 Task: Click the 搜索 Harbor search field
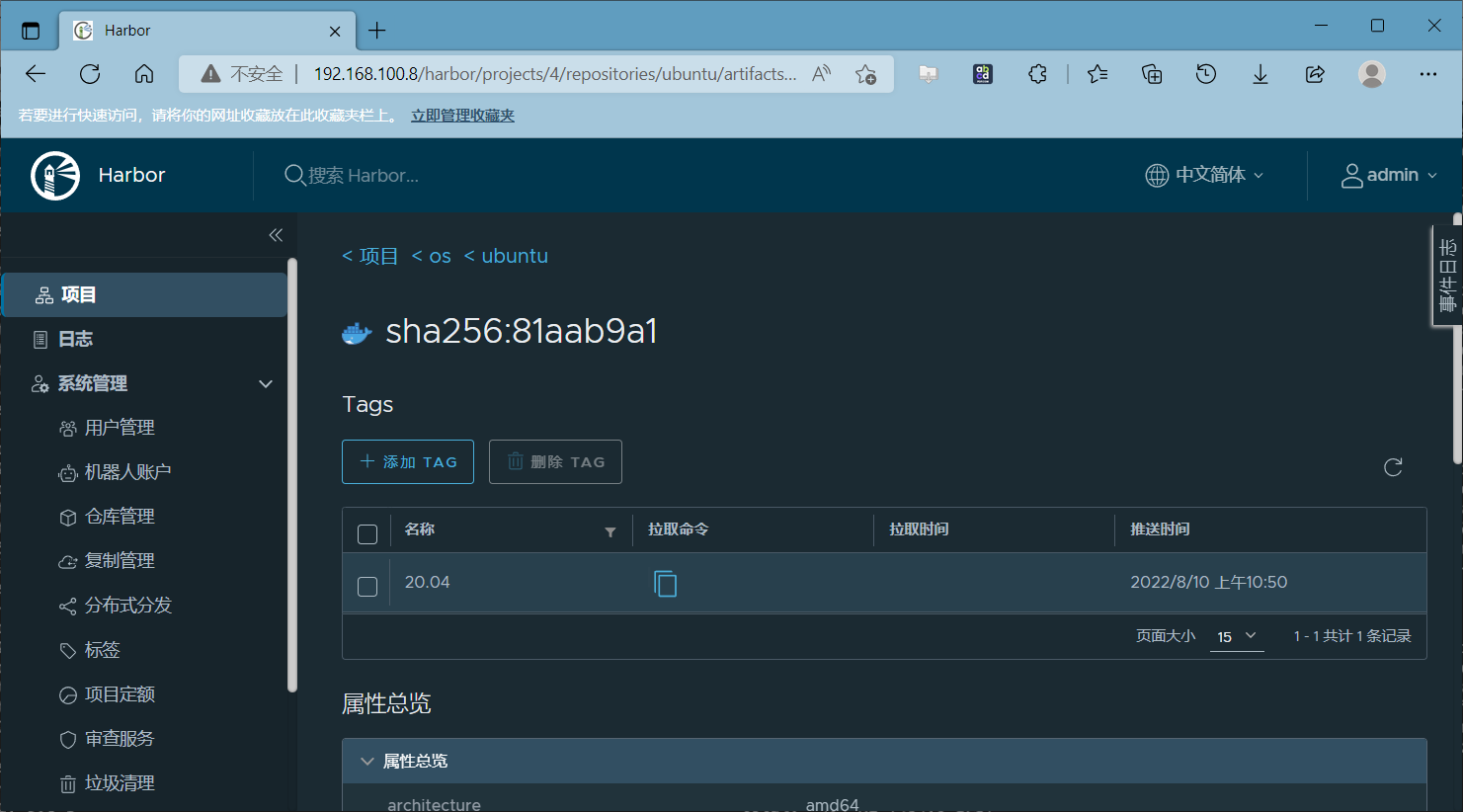coord(364,176)
